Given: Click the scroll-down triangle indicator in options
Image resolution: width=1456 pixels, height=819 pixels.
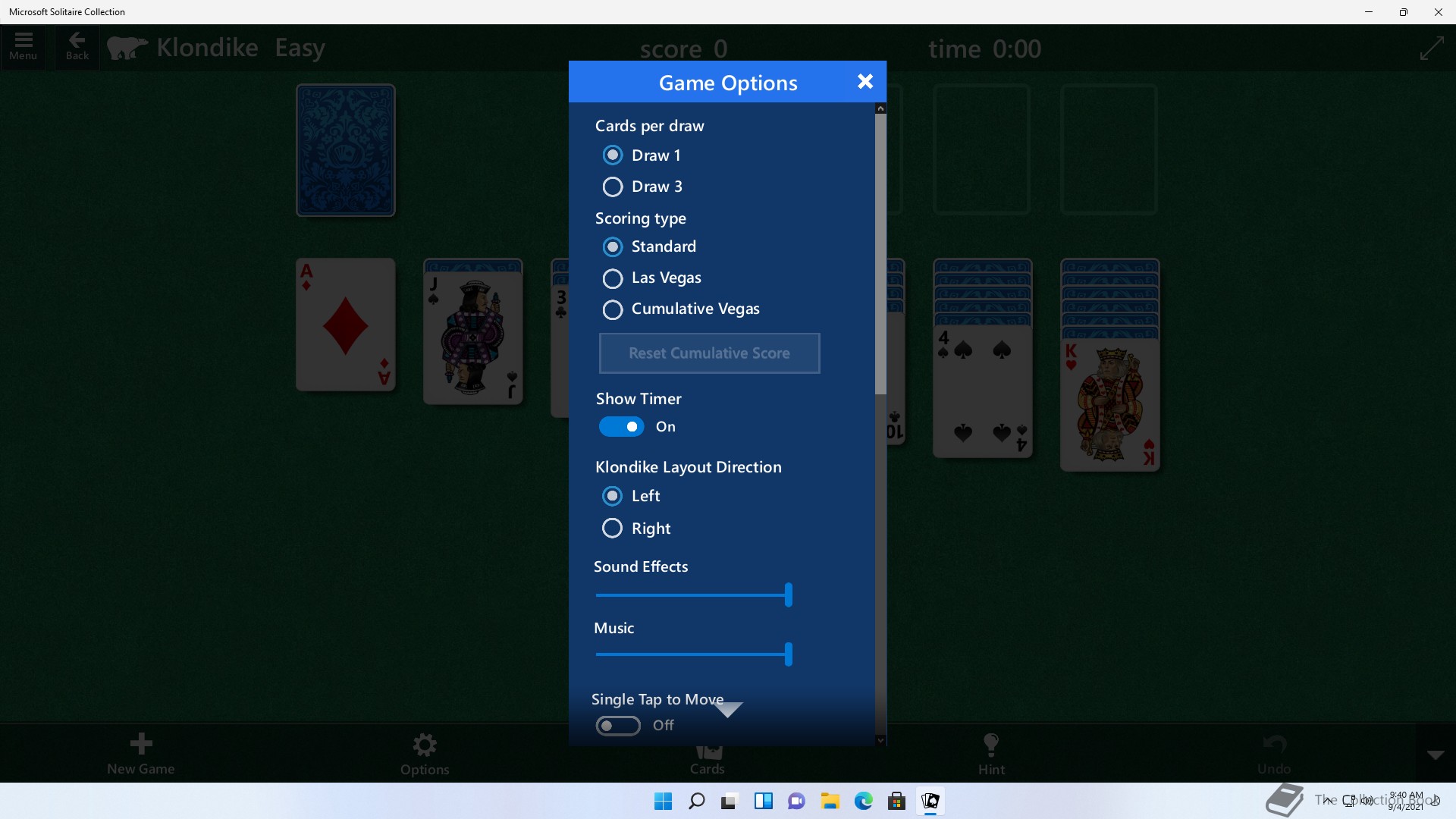Looking at the screenshot, I should pos(728,709).
